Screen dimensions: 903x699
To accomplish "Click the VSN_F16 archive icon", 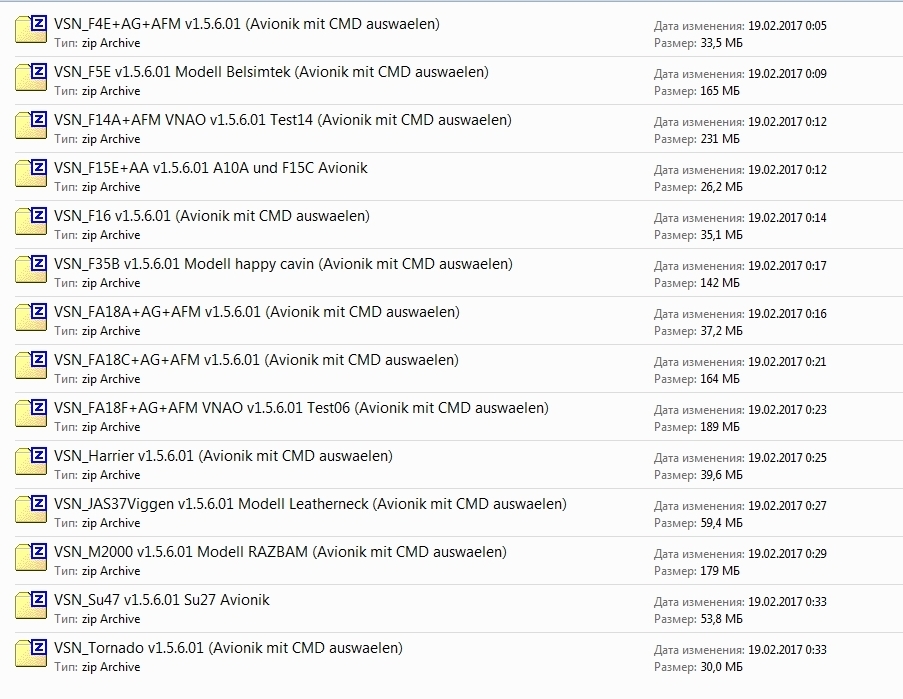I will pyautogui.click(x=32, y=221).
